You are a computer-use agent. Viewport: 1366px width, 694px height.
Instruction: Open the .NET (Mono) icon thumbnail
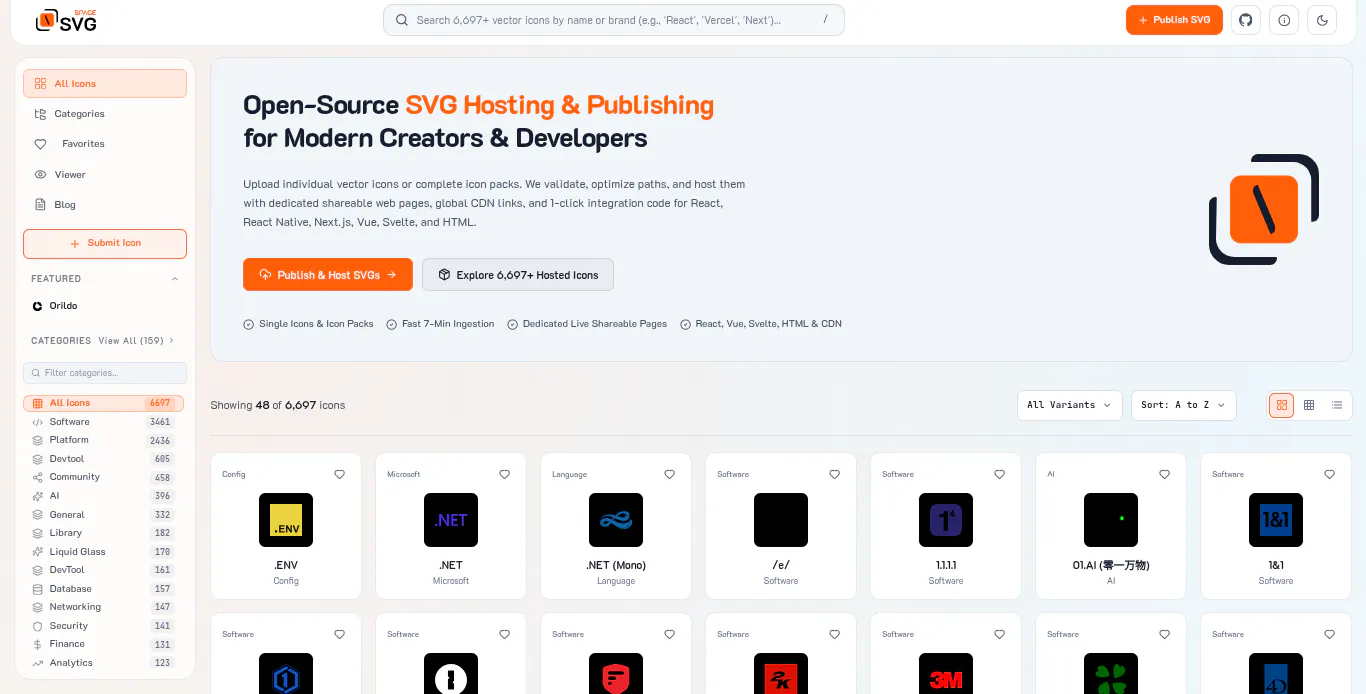pos(616,520)
